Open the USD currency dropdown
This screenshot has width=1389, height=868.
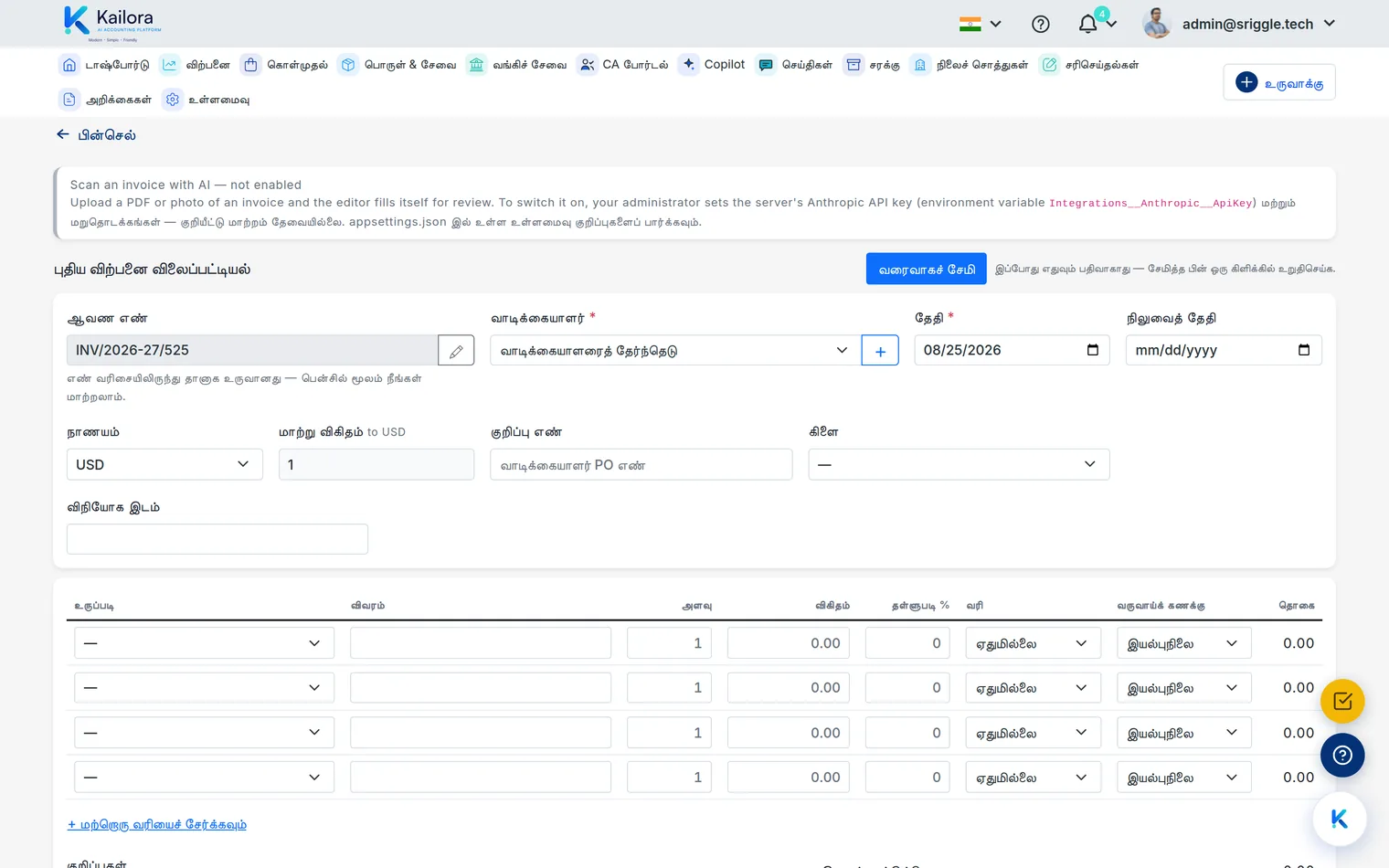click(164, 464)
